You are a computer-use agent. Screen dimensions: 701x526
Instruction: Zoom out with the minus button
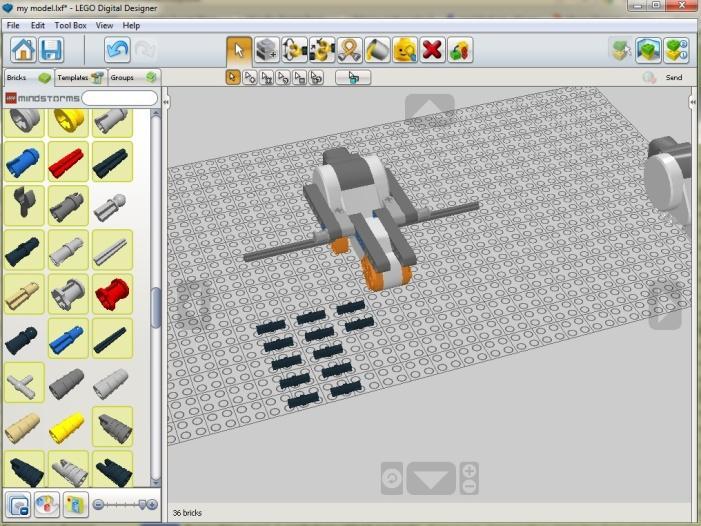(x=469, y=487)
